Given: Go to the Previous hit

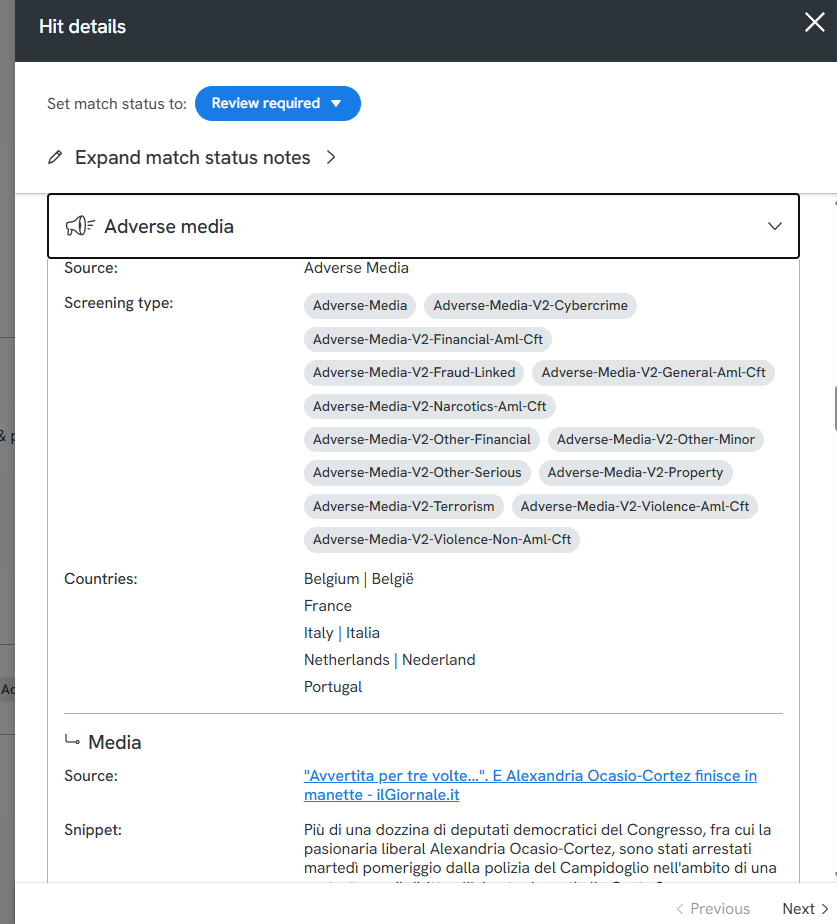Looking at the screenshot, I should click(x=713, y=909).
